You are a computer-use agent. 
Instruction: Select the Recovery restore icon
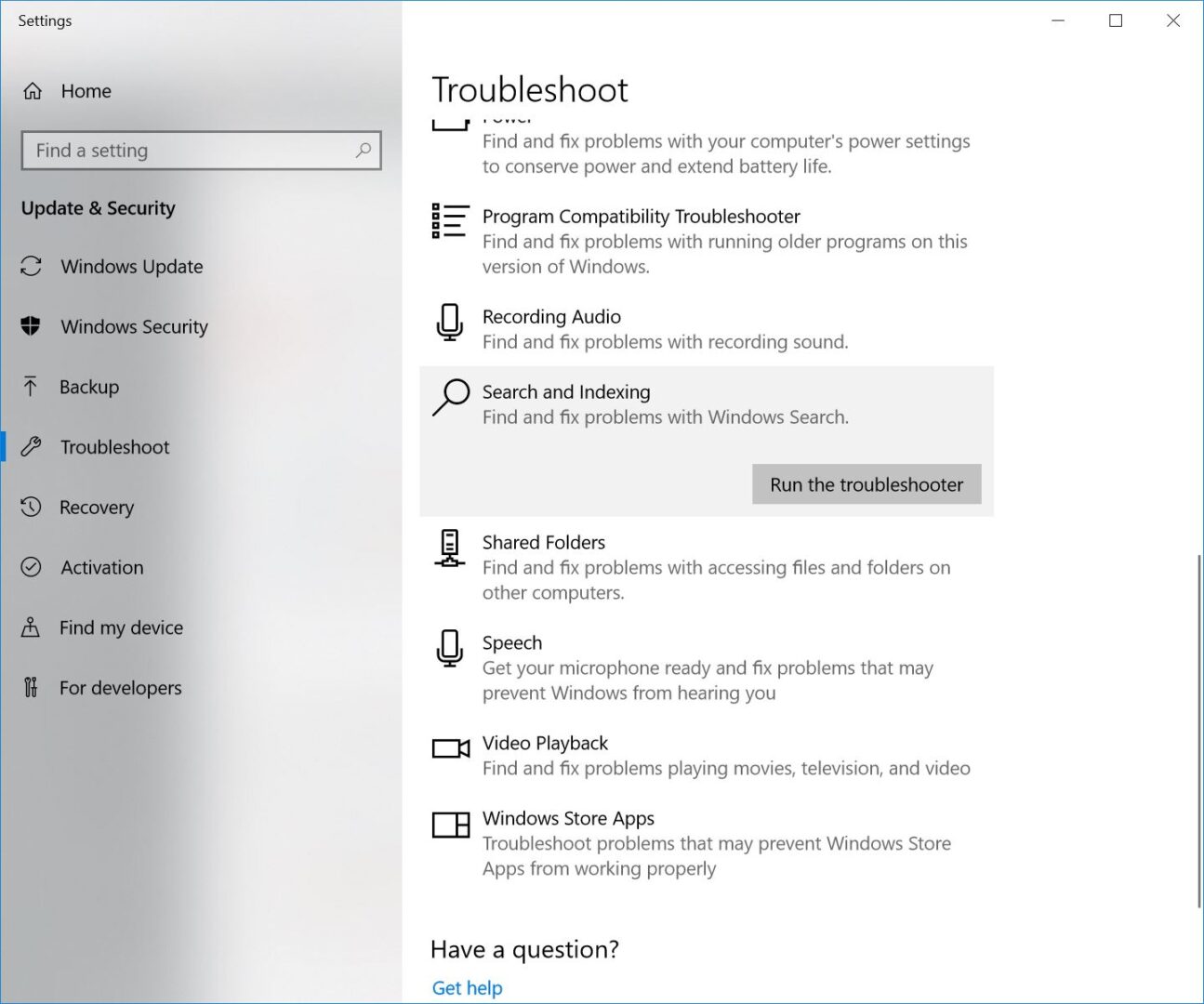[31, 507]
